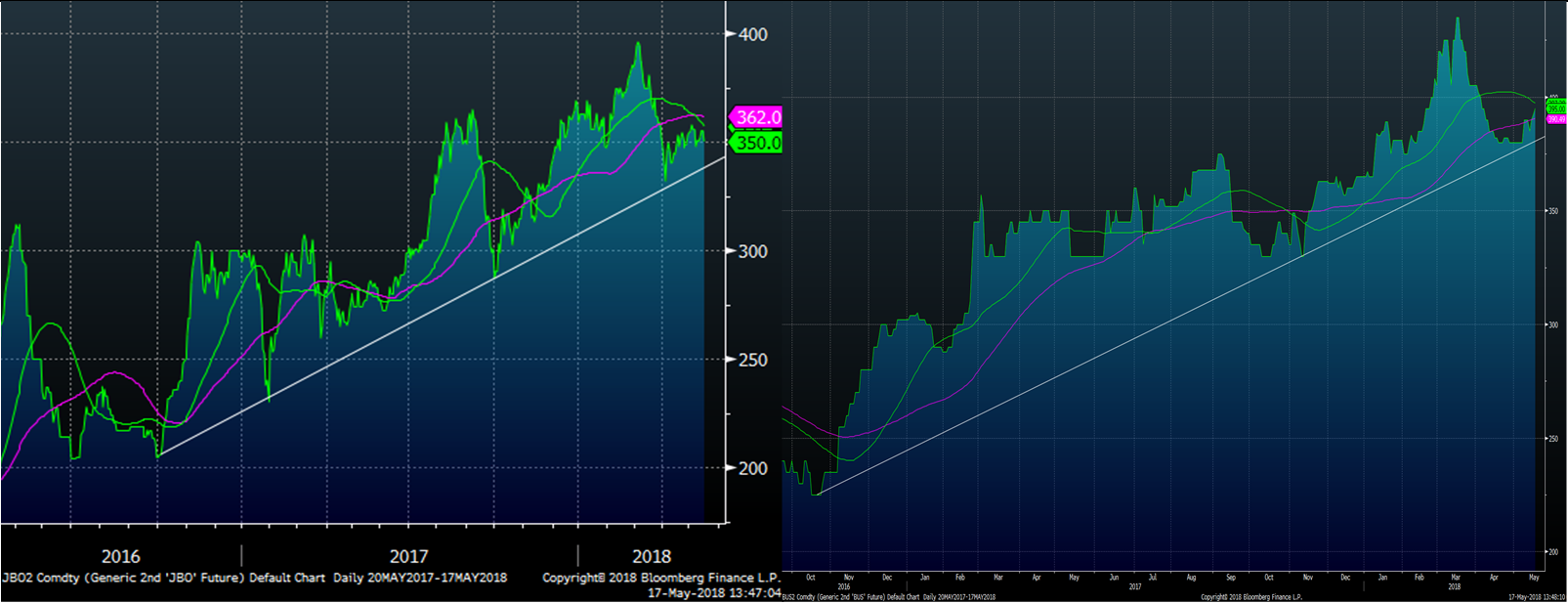1568x603 pixels.
Task: Select the 400 axis label on left chart
Action: click(752, 34)
